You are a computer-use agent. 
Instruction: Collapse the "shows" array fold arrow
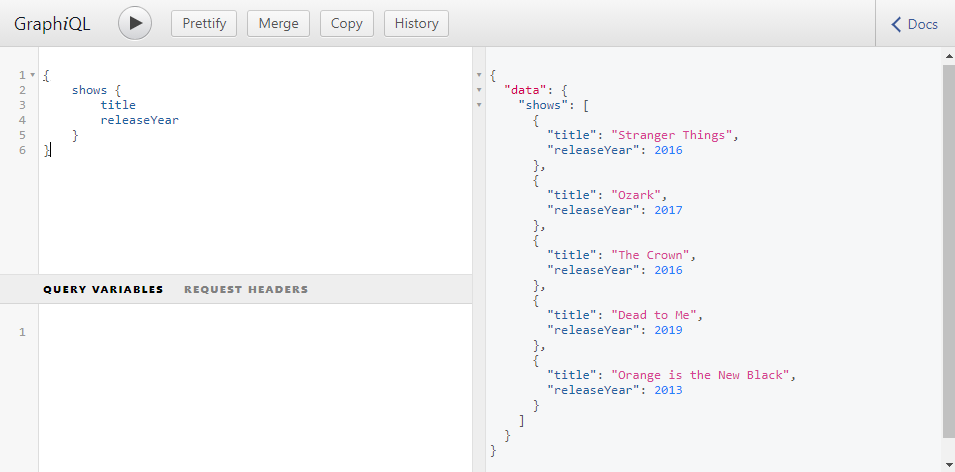pyautogui.click(x=479, y=105)
